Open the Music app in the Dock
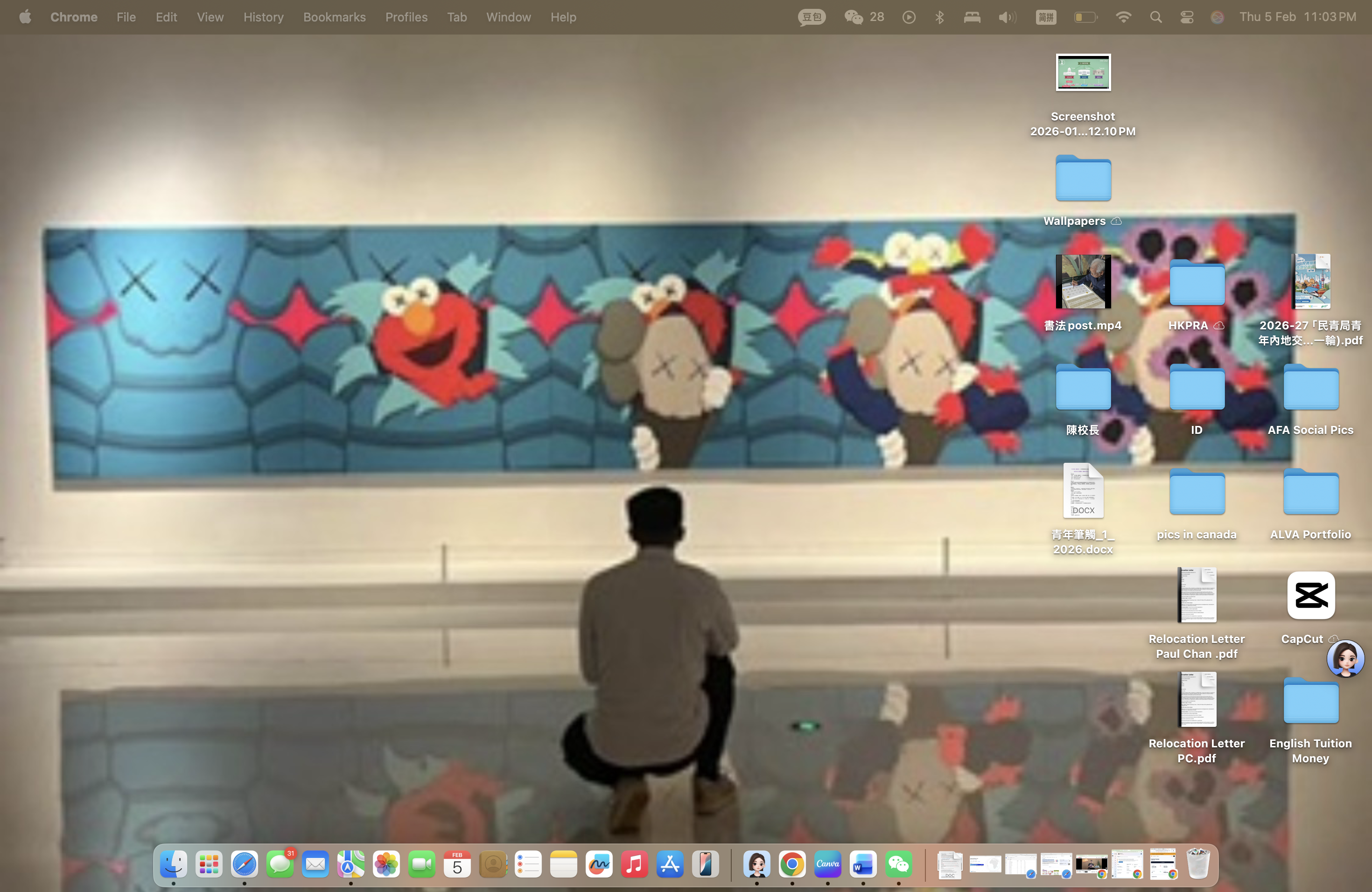The width and height of the screenshot is (1372, 892). click(x=635, y=864)
